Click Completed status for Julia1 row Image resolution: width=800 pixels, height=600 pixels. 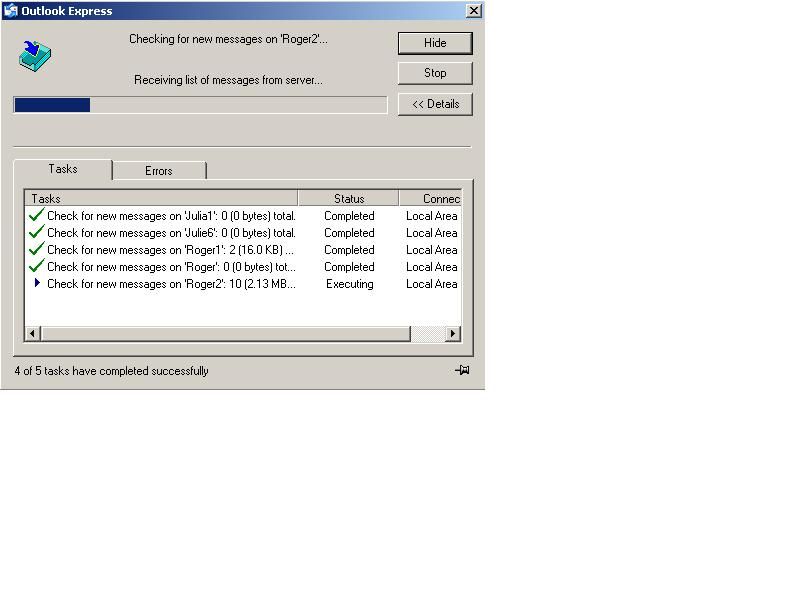(349, 216)
